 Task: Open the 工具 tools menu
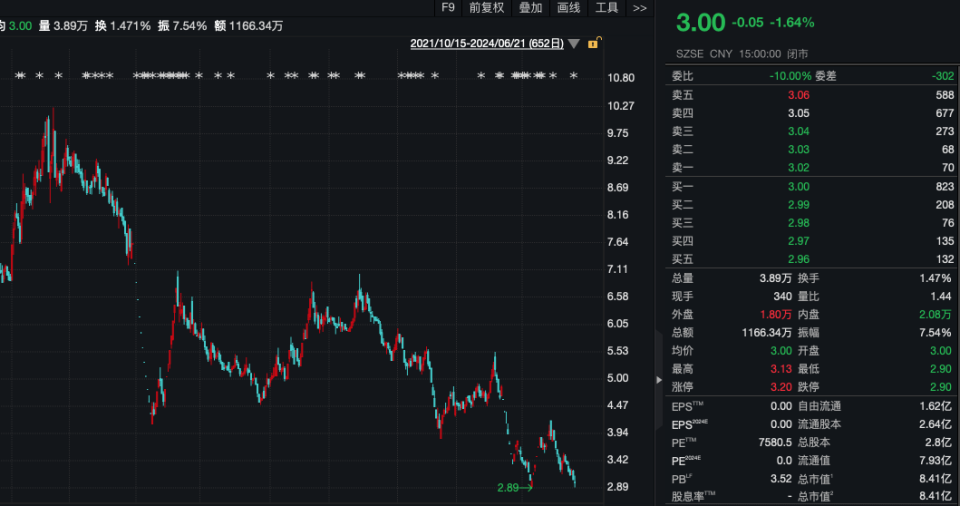pyautogui.click(x=607, y=8)
